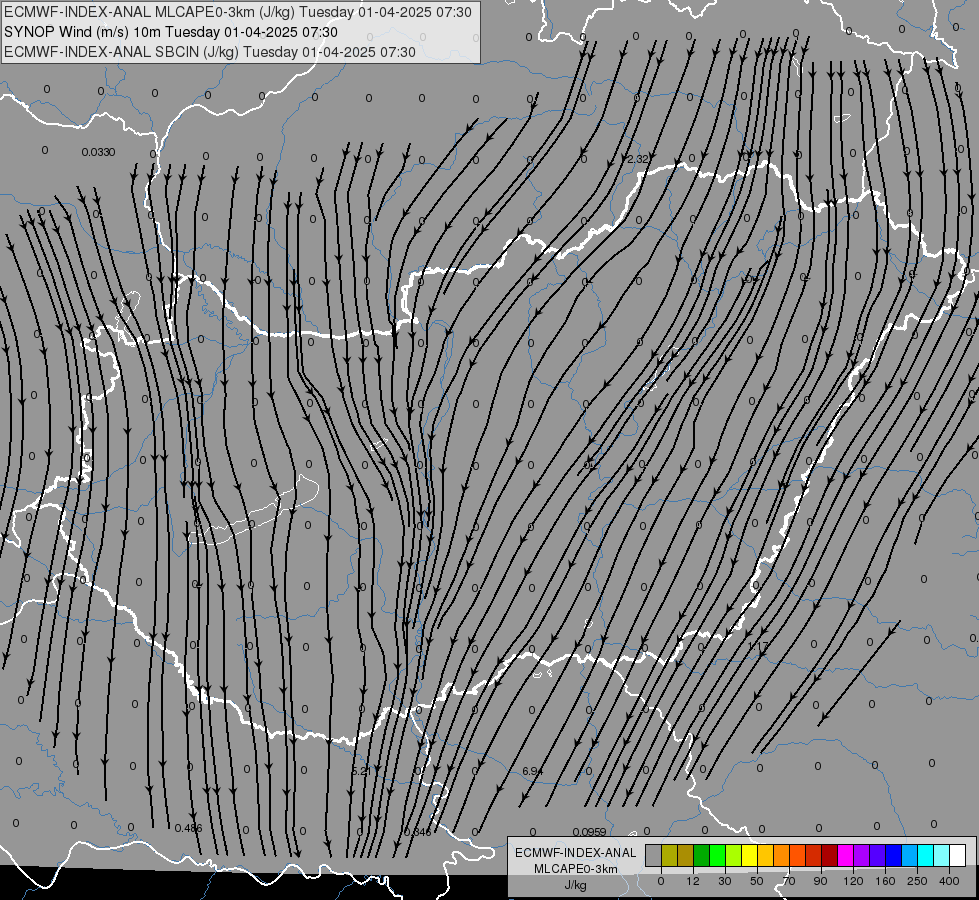The height and width of the screenshot is (900, 979).
Task: Click the 2.32 value on the map
Action: 637,159
